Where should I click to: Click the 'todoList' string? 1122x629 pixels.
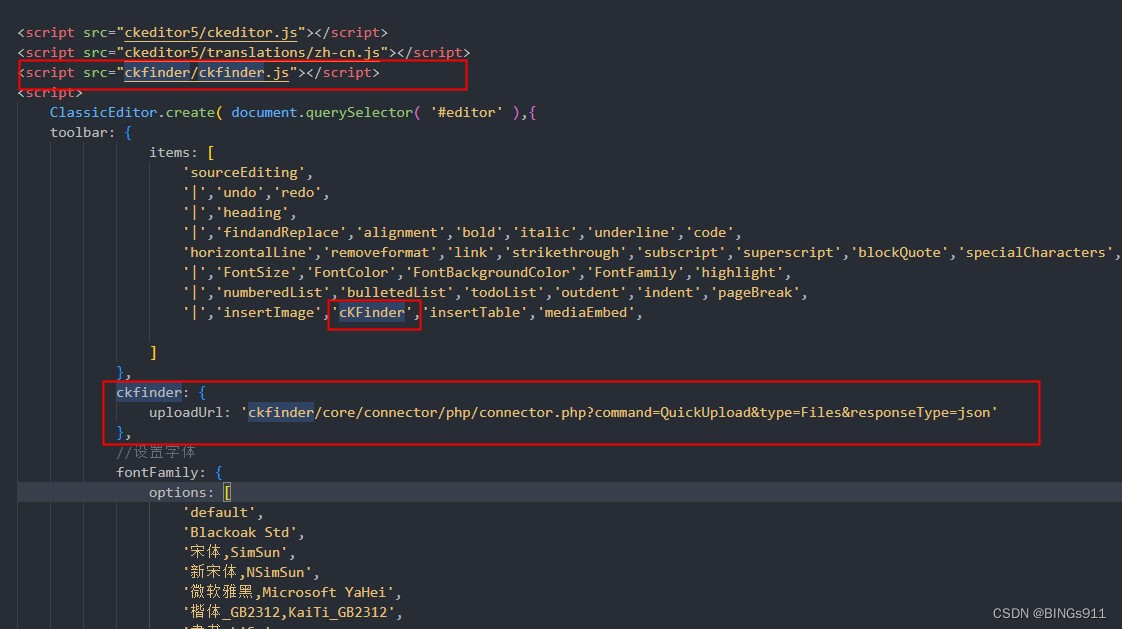(504, 293)
